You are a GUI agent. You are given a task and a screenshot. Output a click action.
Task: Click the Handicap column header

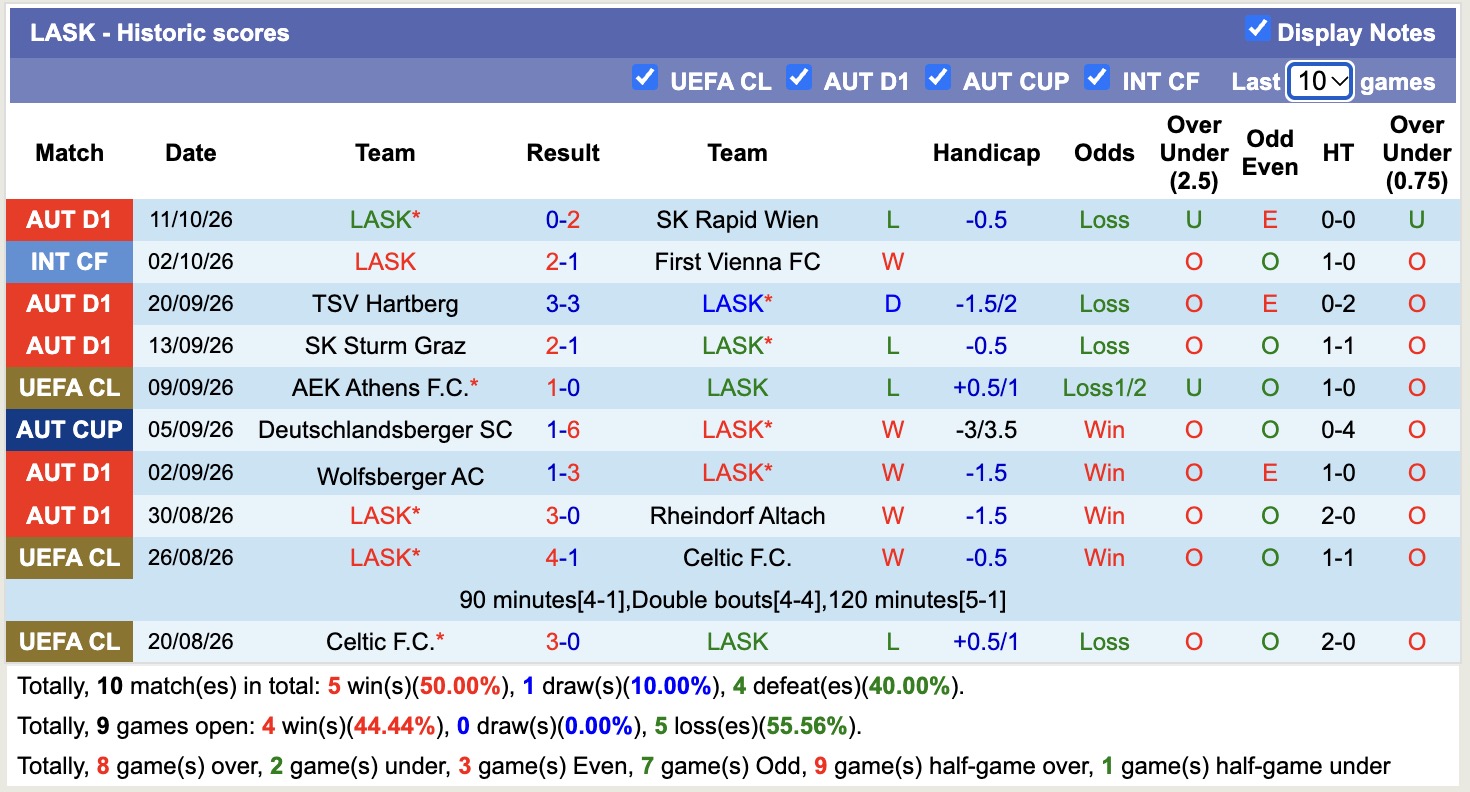click(986, 153)
